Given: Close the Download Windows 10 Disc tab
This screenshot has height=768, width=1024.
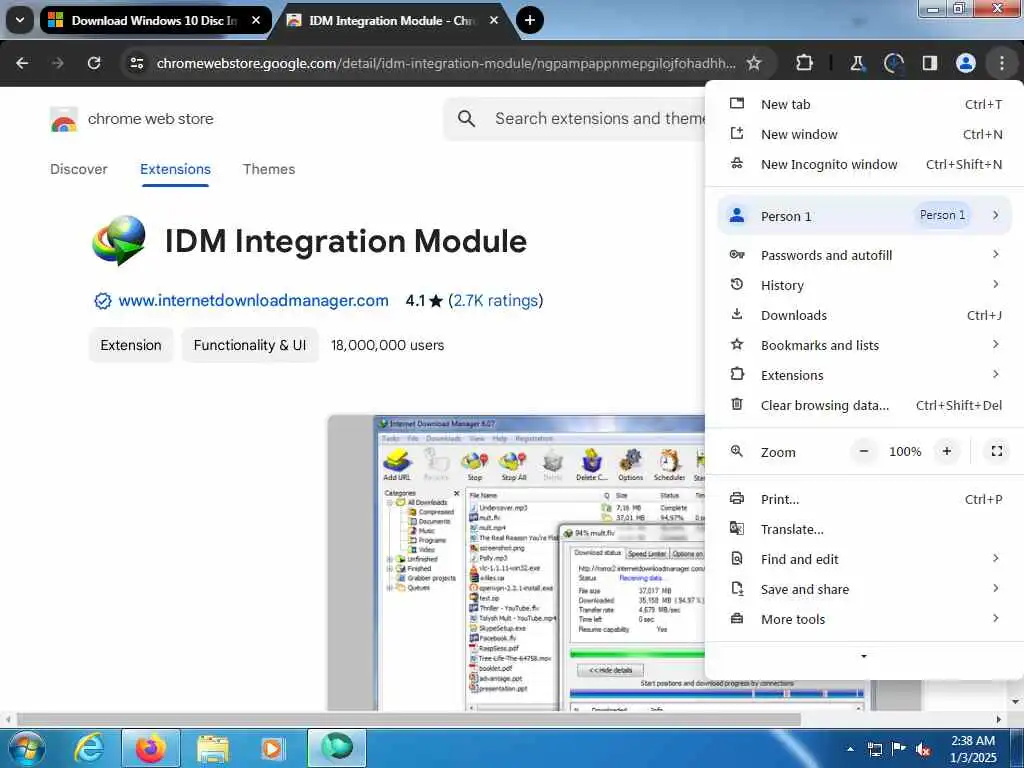Looking at the screenshot, I should pos(256,20).
